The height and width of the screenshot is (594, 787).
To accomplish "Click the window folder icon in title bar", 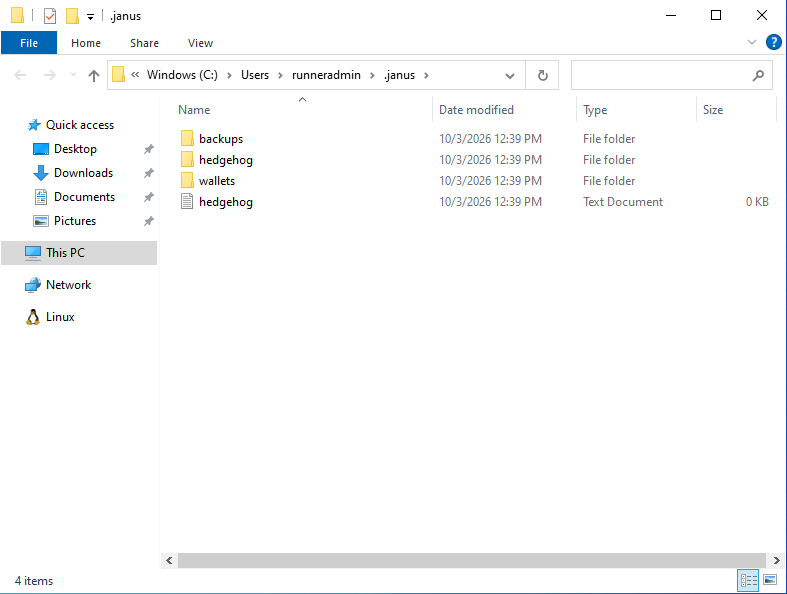I will (x=17, y=16).
